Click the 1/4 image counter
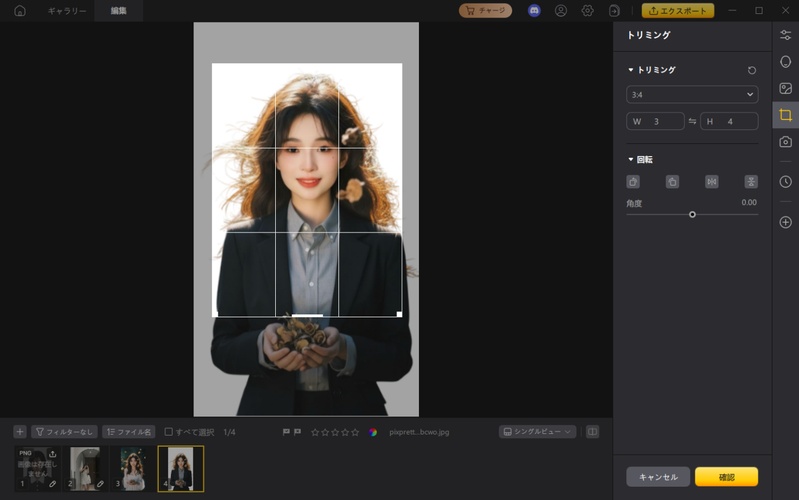 [x=229, y=432]
